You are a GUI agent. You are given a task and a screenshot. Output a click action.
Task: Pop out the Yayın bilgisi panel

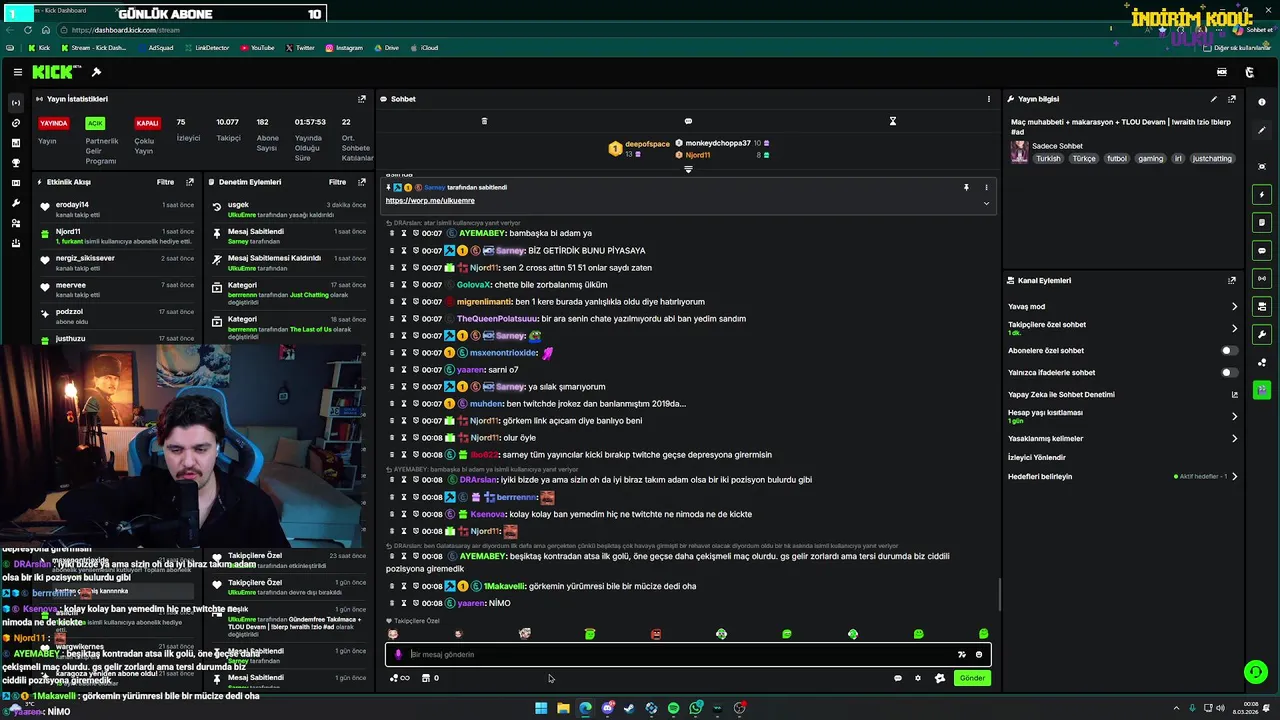point(1232,99)
